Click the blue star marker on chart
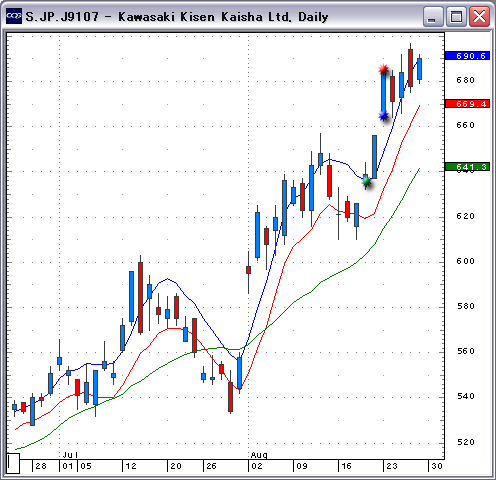 384,116
